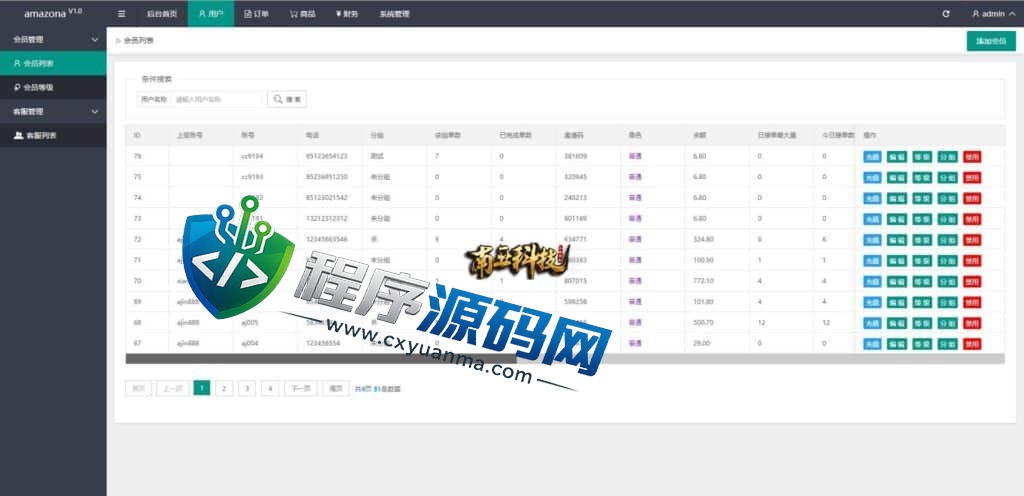1024x496 pixels.
Task: Go to pagination page 4
Action: (x=270, y=388)
